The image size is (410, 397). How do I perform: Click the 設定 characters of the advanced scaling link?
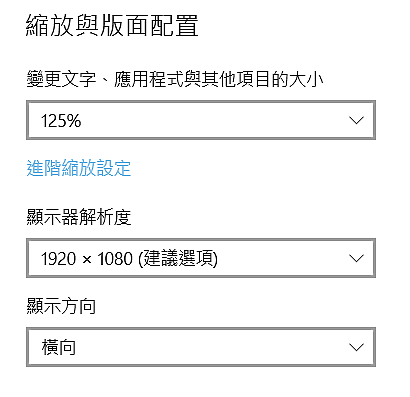(x=114, y=168)
